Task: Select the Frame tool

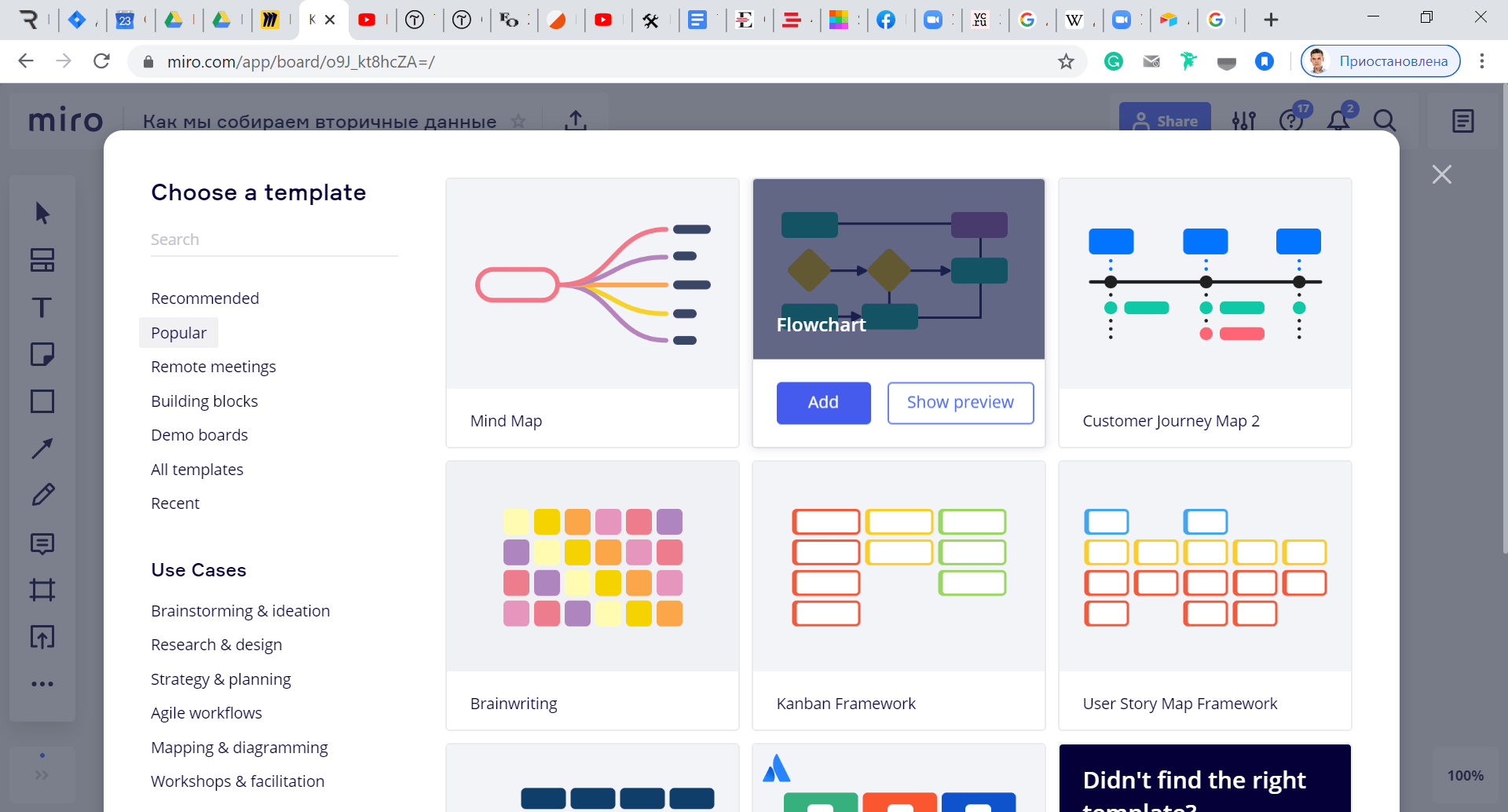Action: 42,590
